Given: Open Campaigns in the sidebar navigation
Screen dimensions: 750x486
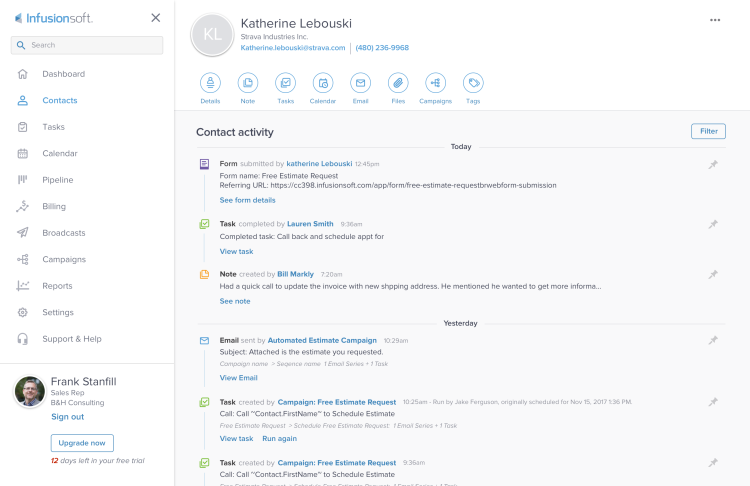Looking at the screenshot, I should 64,259.
